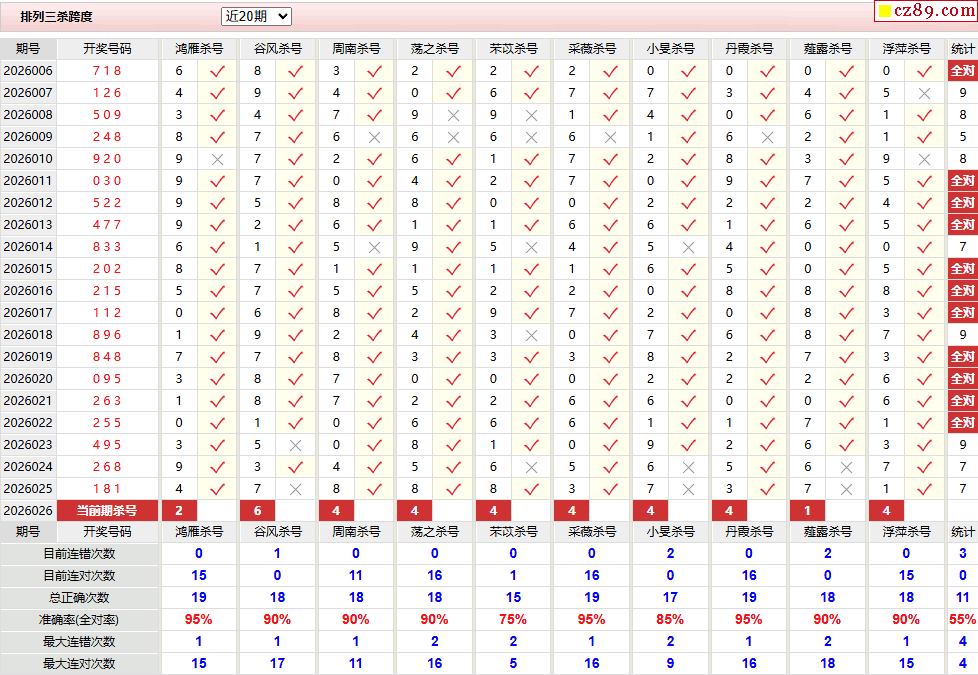
Task: Click red current kill number 2 under 鸿雁杀号
Action: 179,510
